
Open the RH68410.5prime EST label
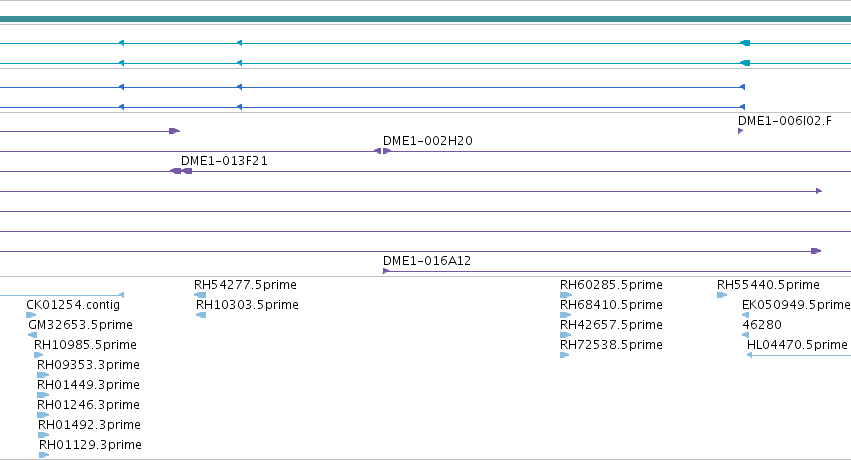click(x=611, y=305)
